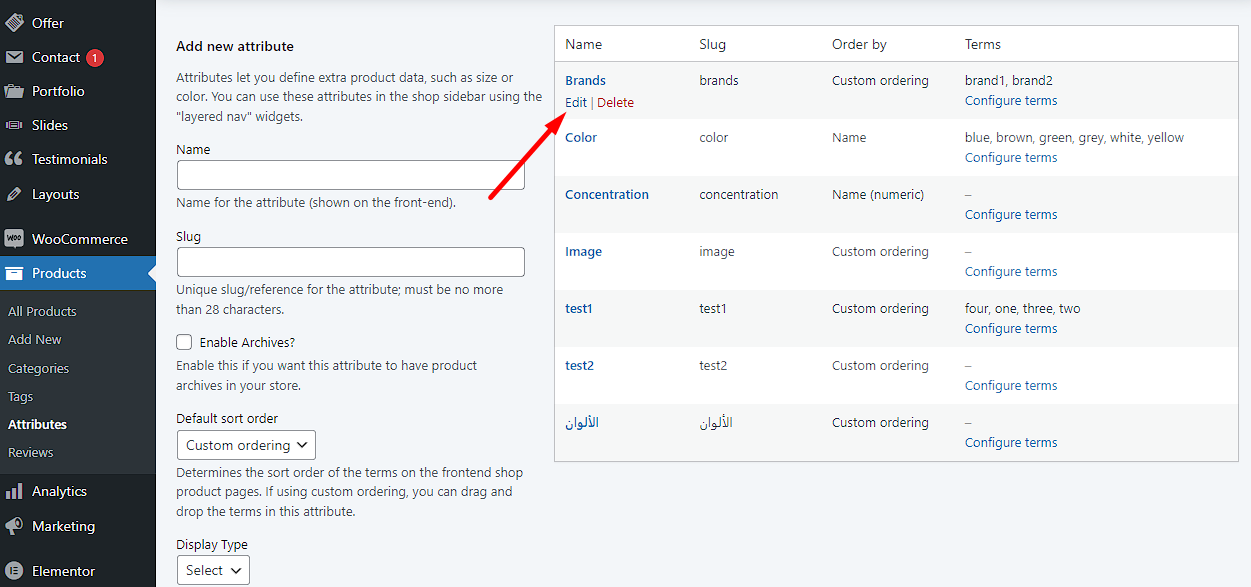The height and width of the screenshot is (587, 1251).
Task: Click the Elementor icon in sidebar
Action: point(14,571)
